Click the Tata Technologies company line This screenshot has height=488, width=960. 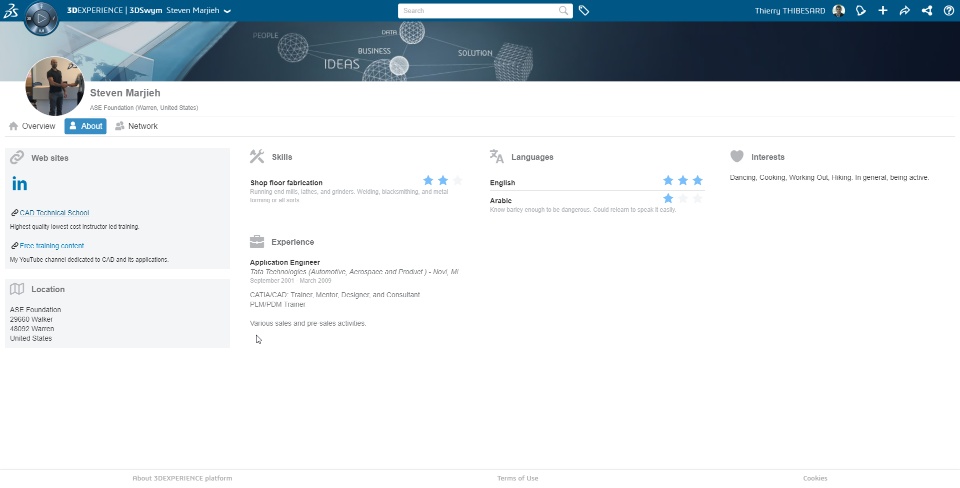(354, 272)
